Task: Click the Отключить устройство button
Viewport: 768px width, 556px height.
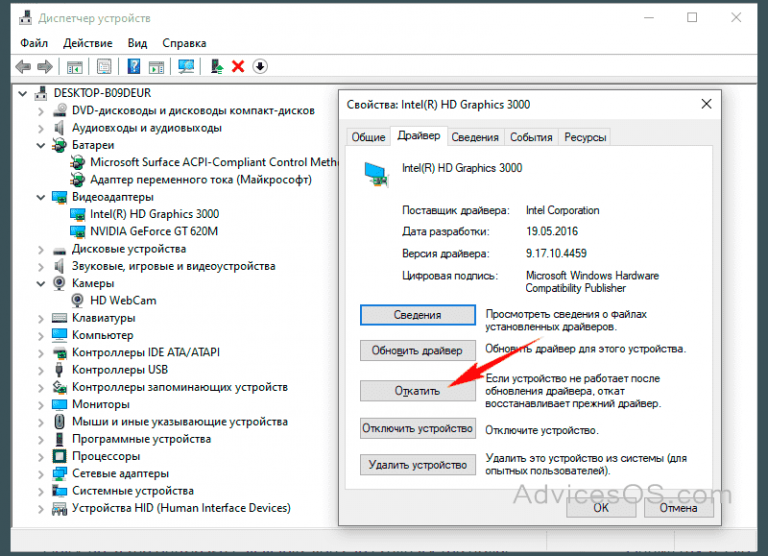Action: pos(418,428)
